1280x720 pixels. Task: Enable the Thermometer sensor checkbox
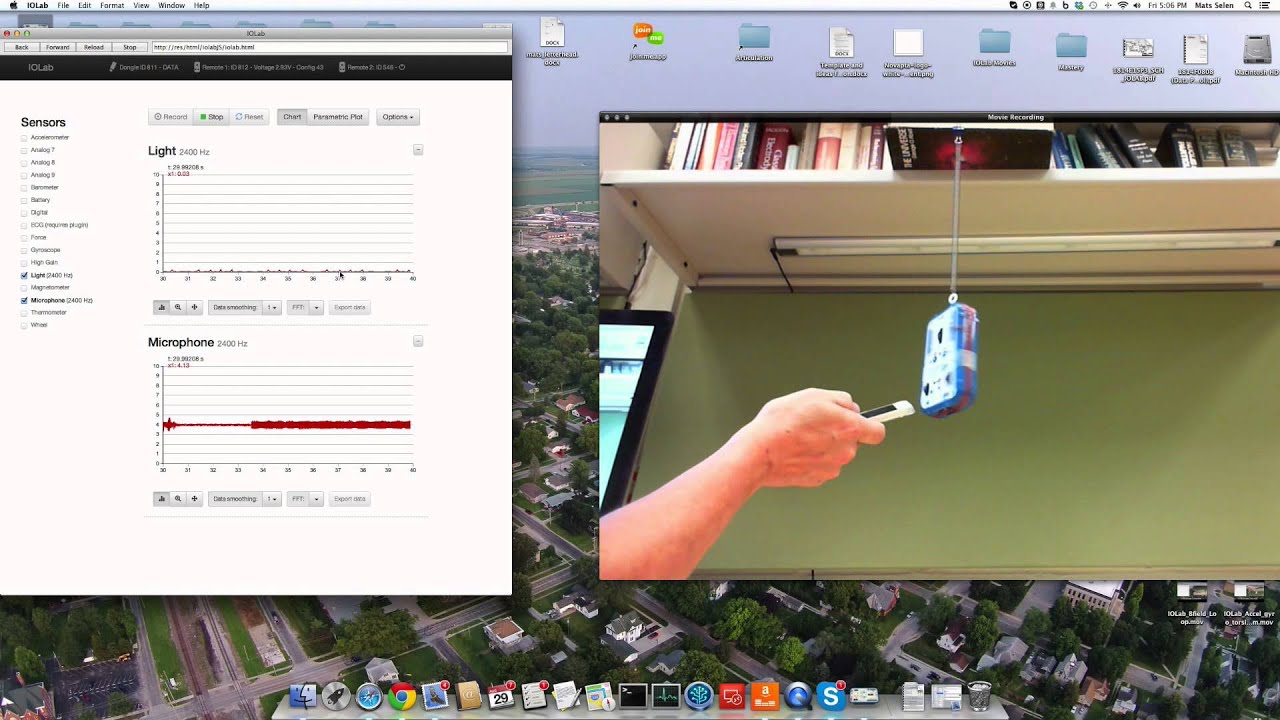pyautogui.click(x=24, y=312)
